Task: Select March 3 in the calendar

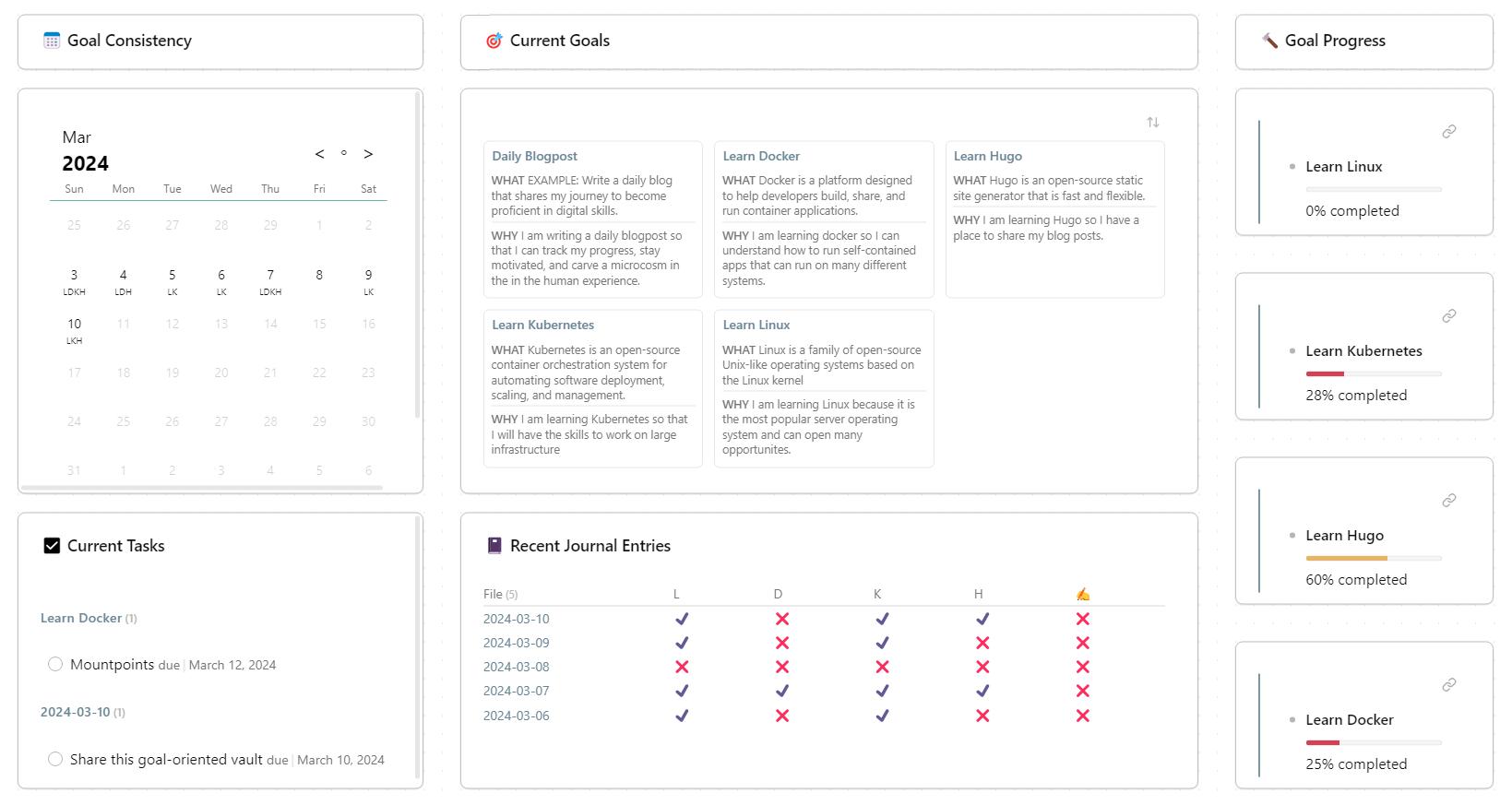Action: coord(75,275)
